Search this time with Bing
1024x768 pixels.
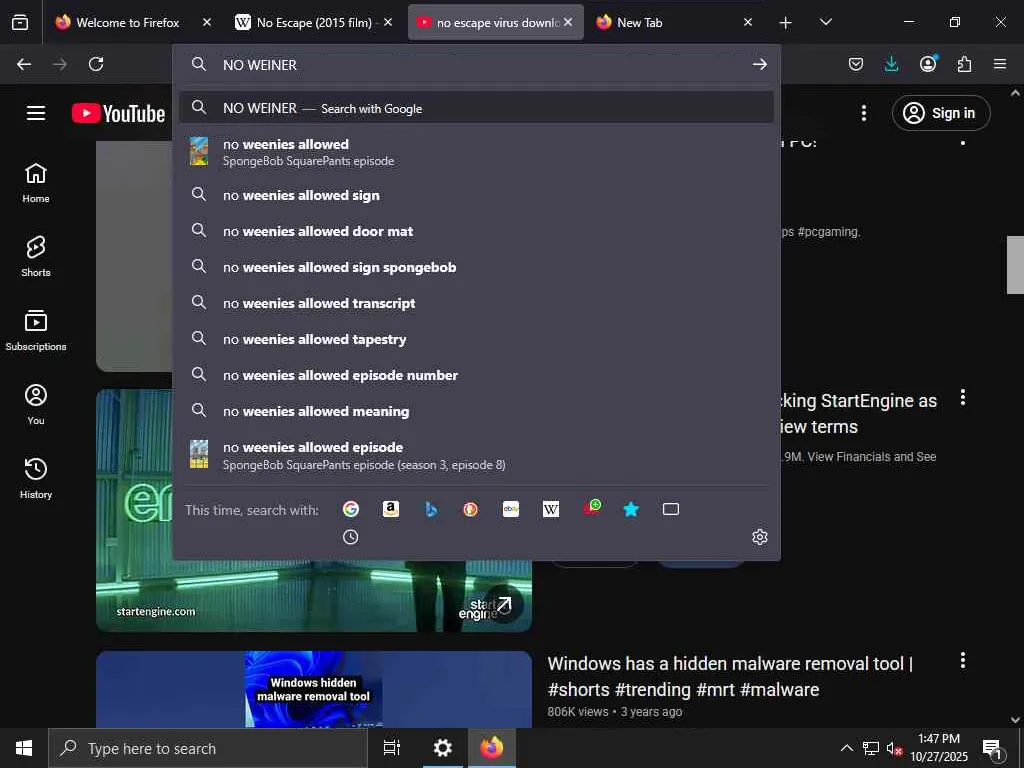pos(431,509)
